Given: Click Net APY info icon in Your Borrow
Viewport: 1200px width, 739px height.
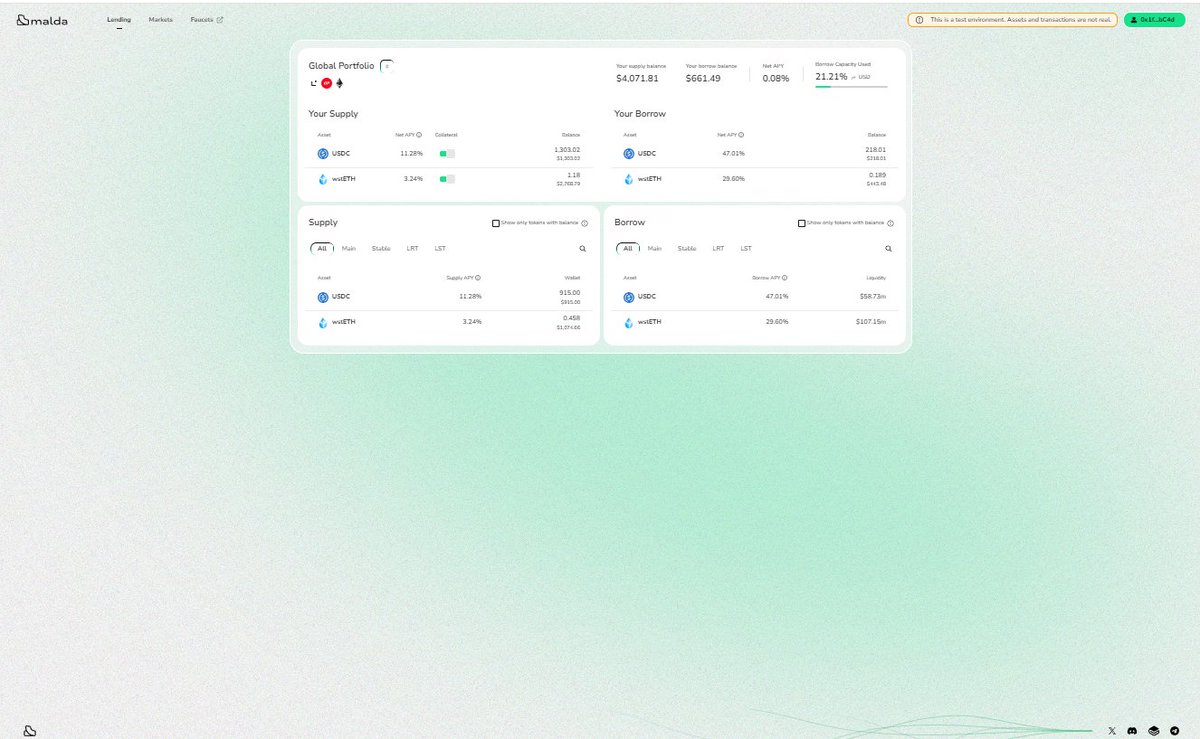Looking at the screenshot, I should pos(740,134).
